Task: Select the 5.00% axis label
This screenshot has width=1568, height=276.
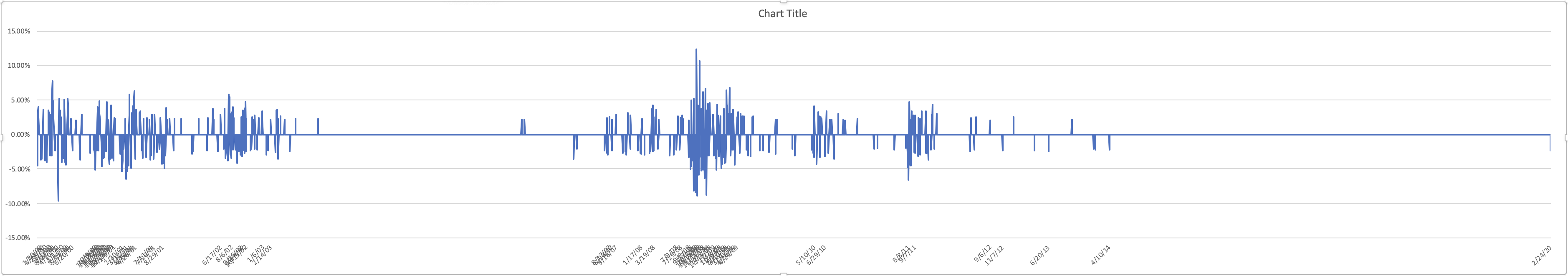Action: 20,100
